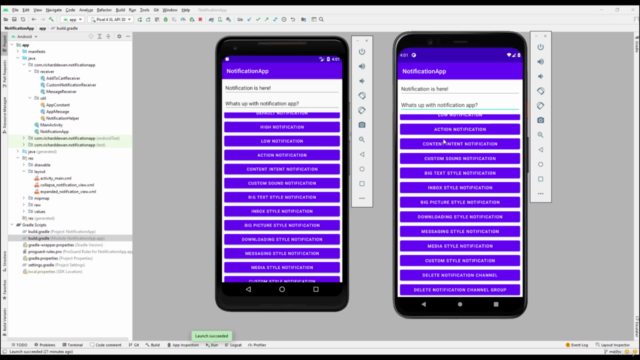Click the Project panel hide (minus) icon
This screenshot has width=640, height=360.
[x=128, y=36]
